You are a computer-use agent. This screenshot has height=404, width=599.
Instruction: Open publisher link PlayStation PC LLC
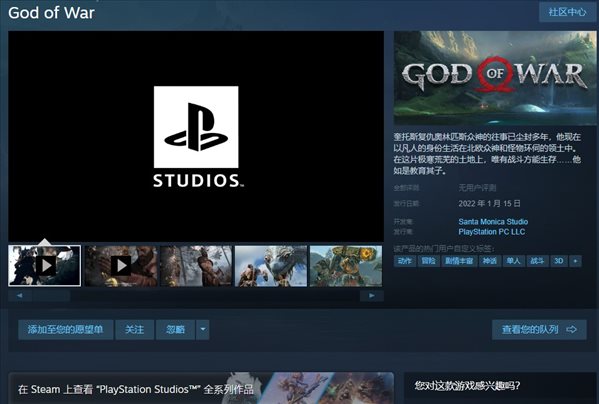click(x=492, y=232)
